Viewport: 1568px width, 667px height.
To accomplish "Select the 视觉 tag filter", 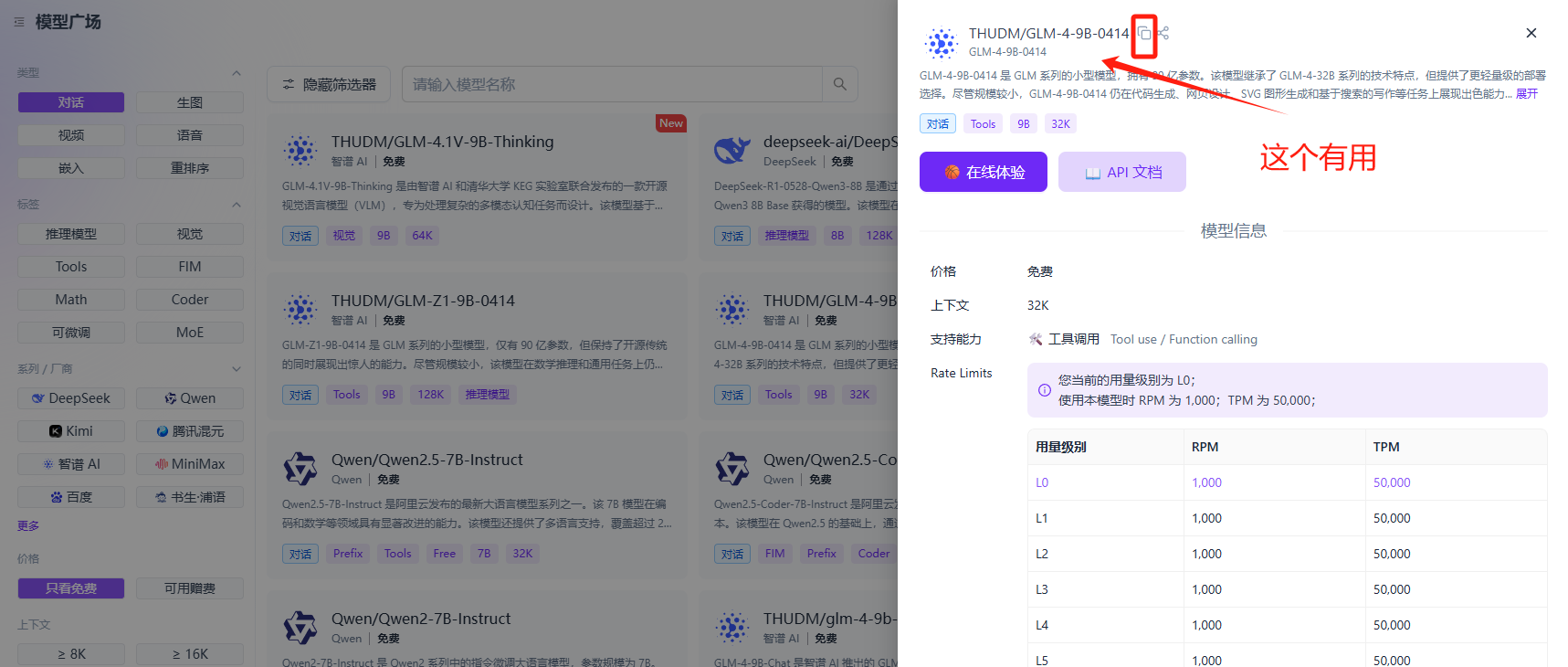I will [x=190, y=234].
